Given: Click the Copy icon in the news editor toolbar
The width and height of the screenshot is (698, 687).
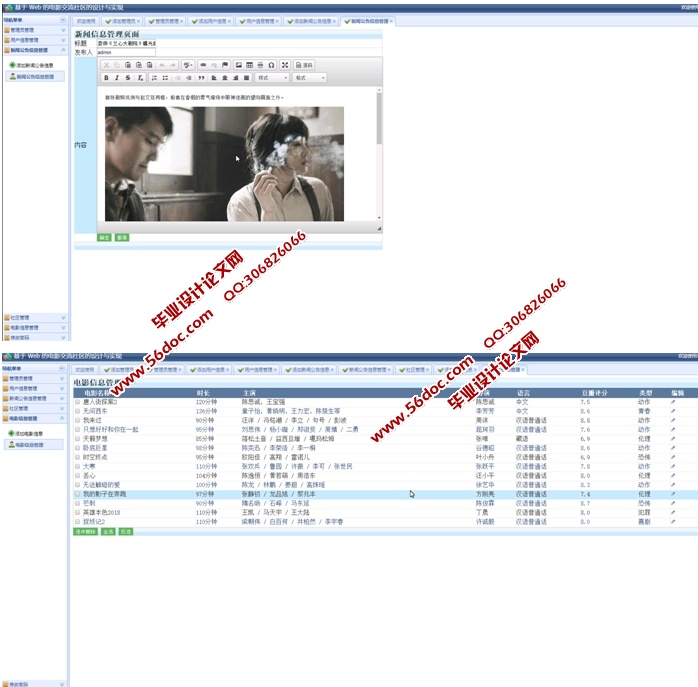Looking at the screenshot, I should click(117, 65).
